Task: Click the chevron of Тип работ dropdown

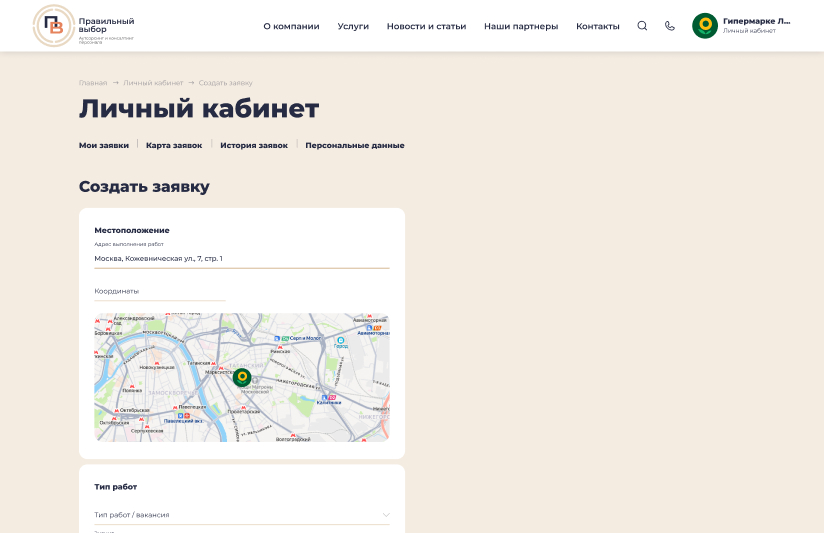Action: tap(386, 515)
